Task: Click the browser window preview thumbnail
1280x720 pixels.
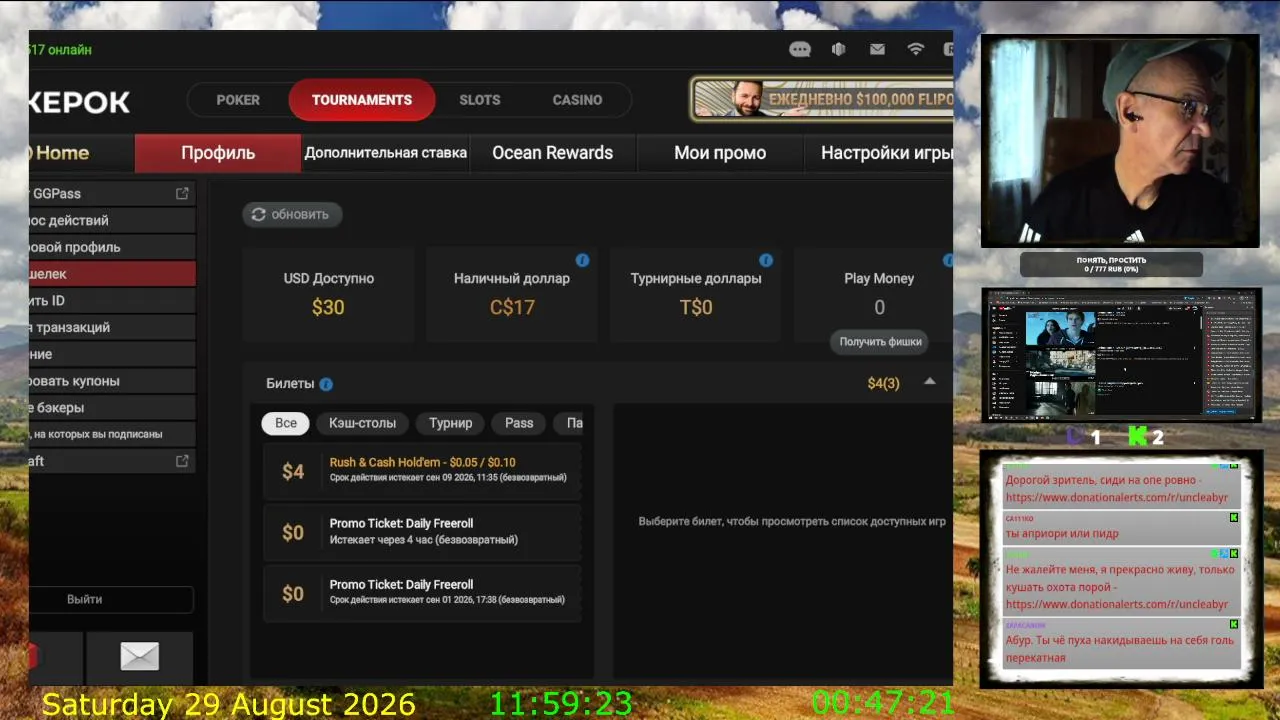Action: (x=1121, y=355)
